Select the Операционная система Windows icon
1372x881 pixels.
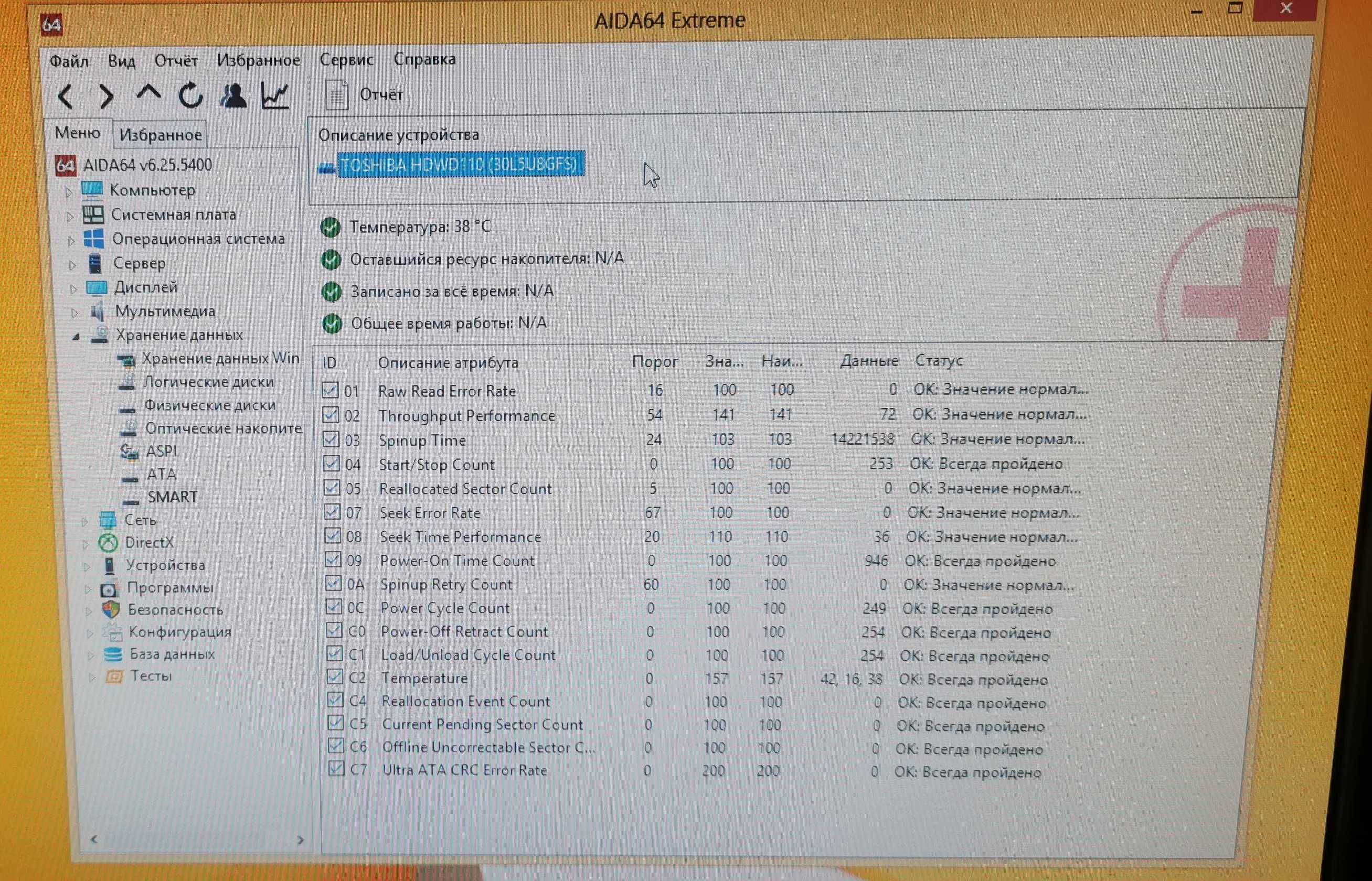coord(94,239)
